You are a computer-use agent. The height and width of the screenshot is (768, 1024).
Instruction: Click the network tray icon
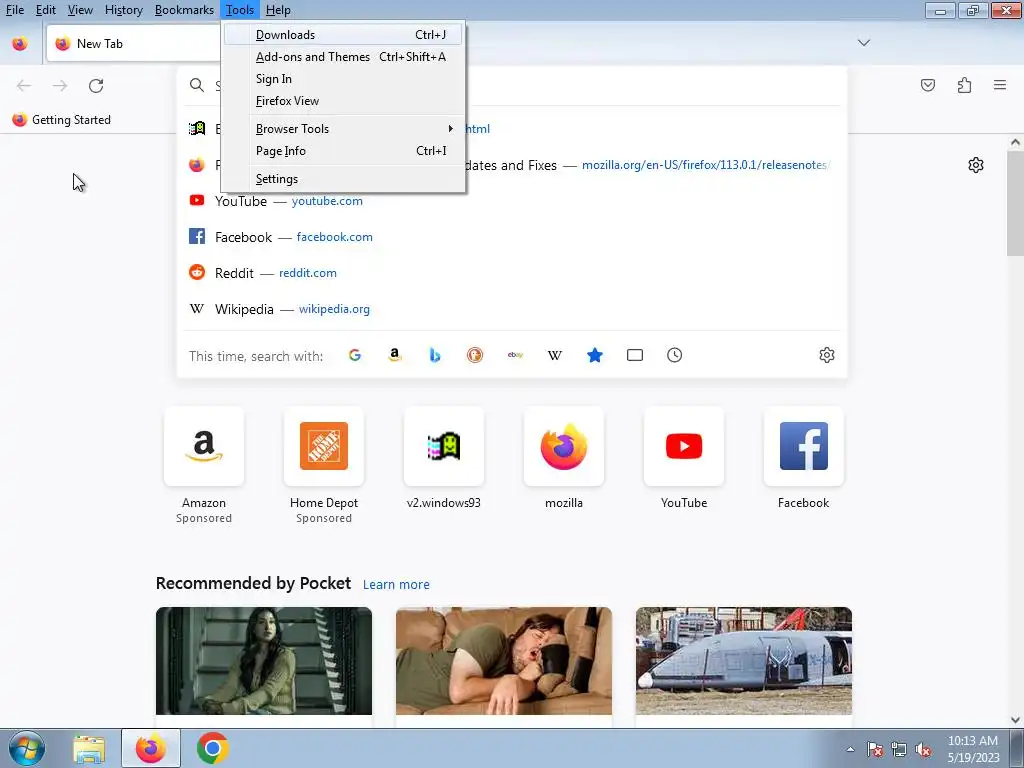click(899, 750)
